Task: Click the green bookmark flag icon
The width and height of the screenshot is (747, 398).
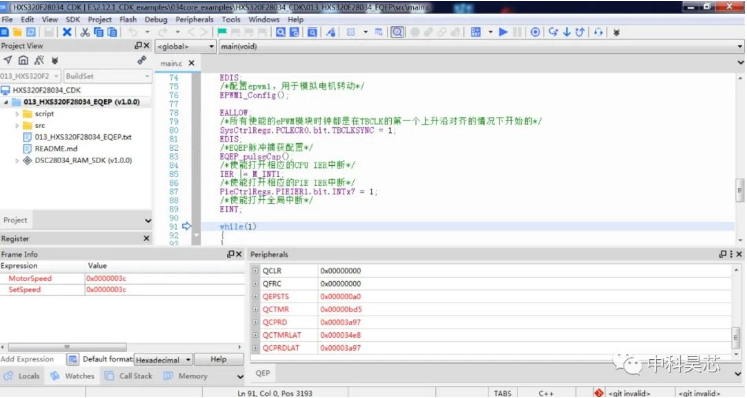Action: (x=222, y=32)
